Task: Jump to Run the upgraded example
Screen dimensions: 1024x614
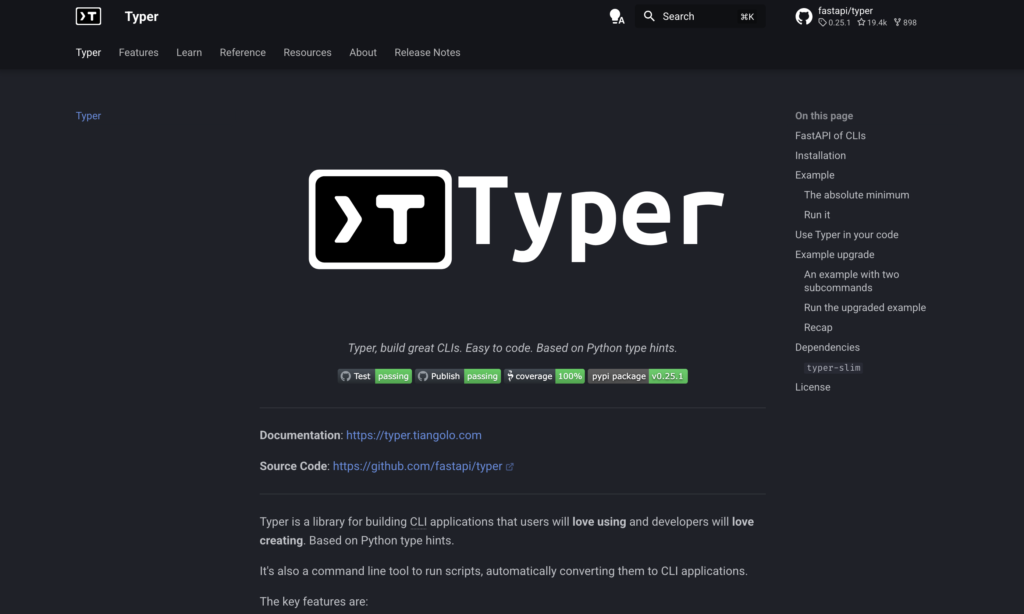Action: pyautogui.click(x=865, y=308)
